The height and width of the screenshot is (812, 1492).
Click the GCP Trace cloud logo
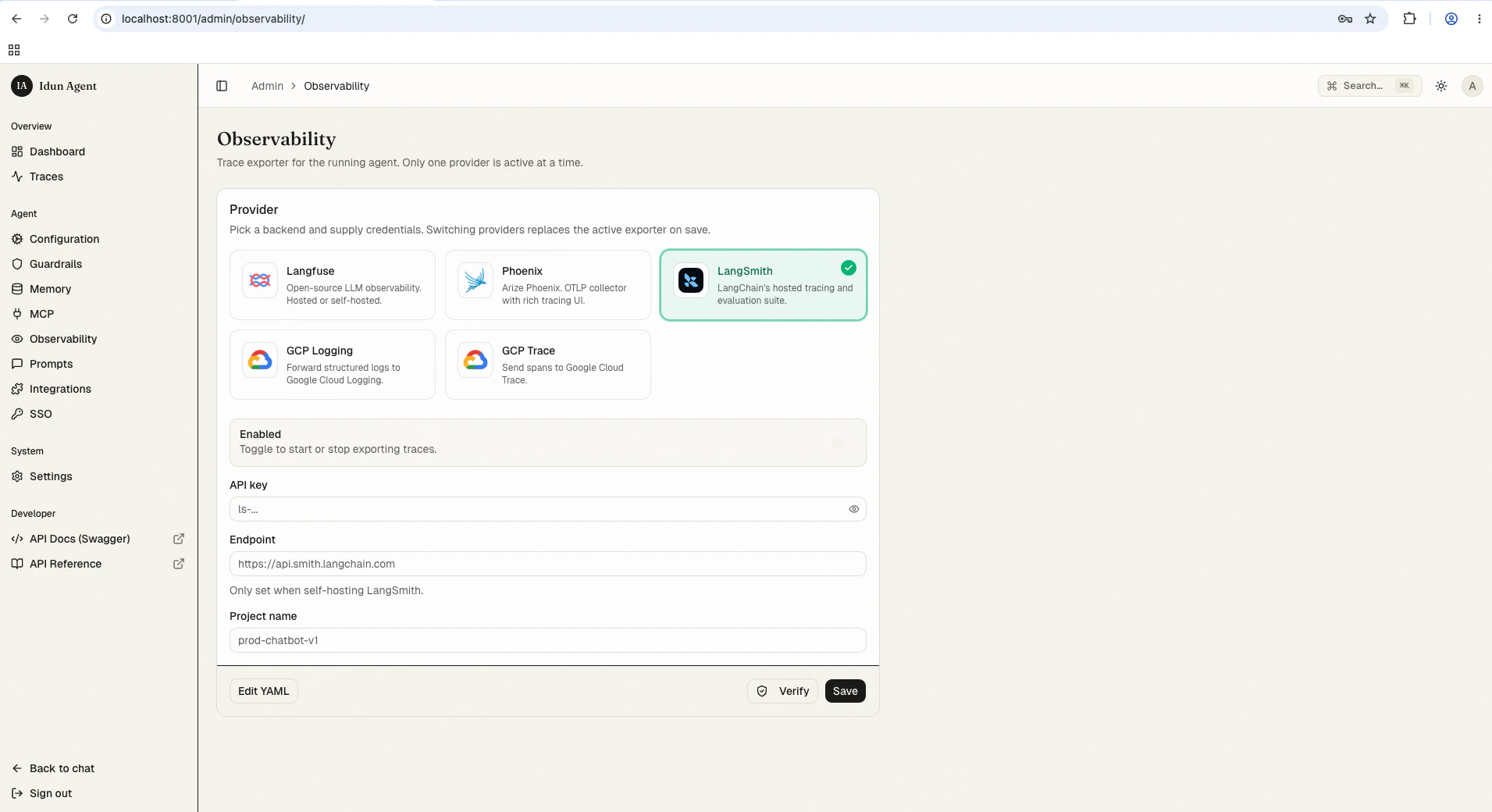click(x=475, y=360)
